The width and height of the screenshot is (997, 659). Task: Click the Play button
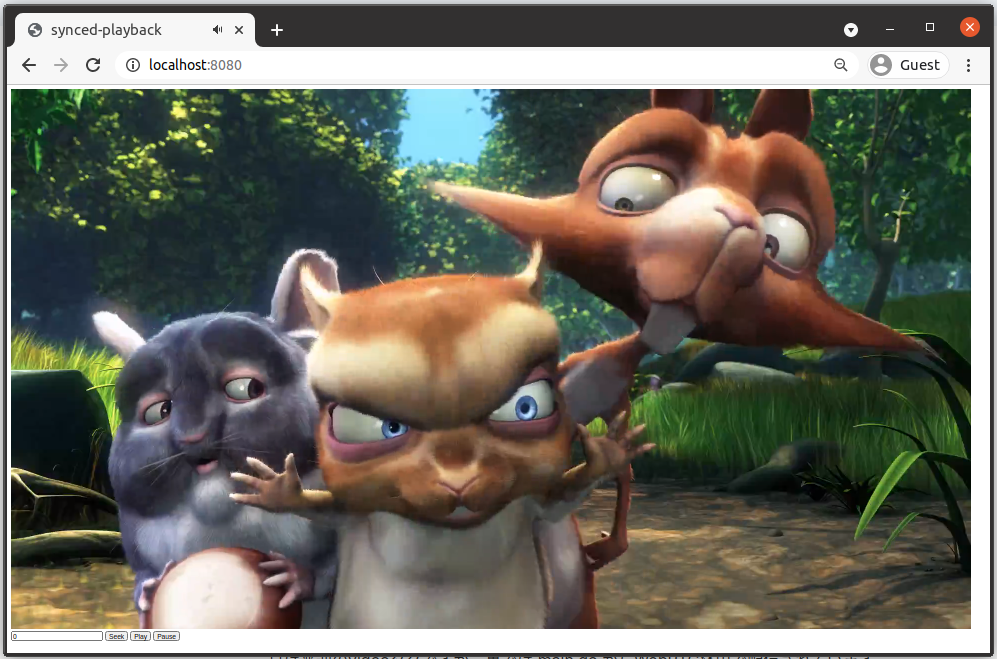141,636
